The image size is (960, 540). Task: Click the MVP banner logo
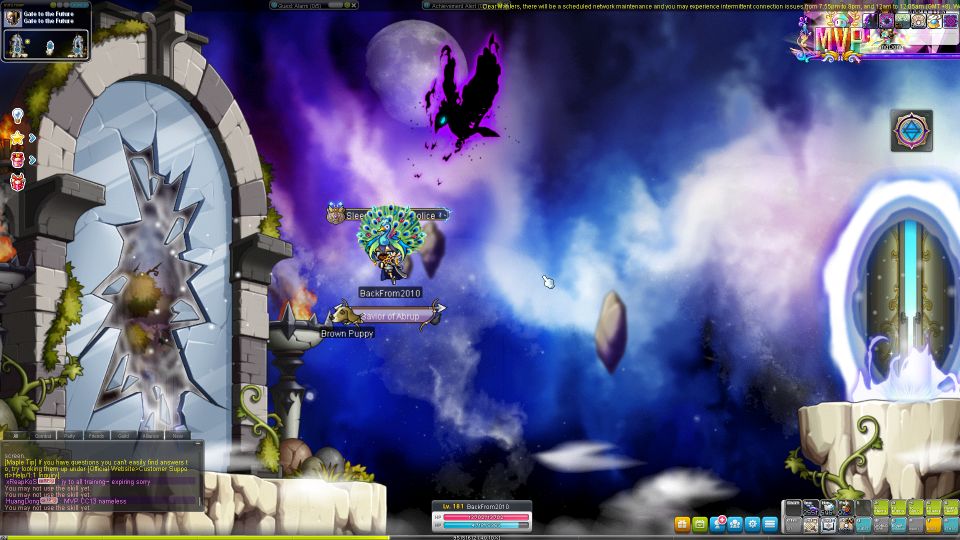(x=839, y=39)
